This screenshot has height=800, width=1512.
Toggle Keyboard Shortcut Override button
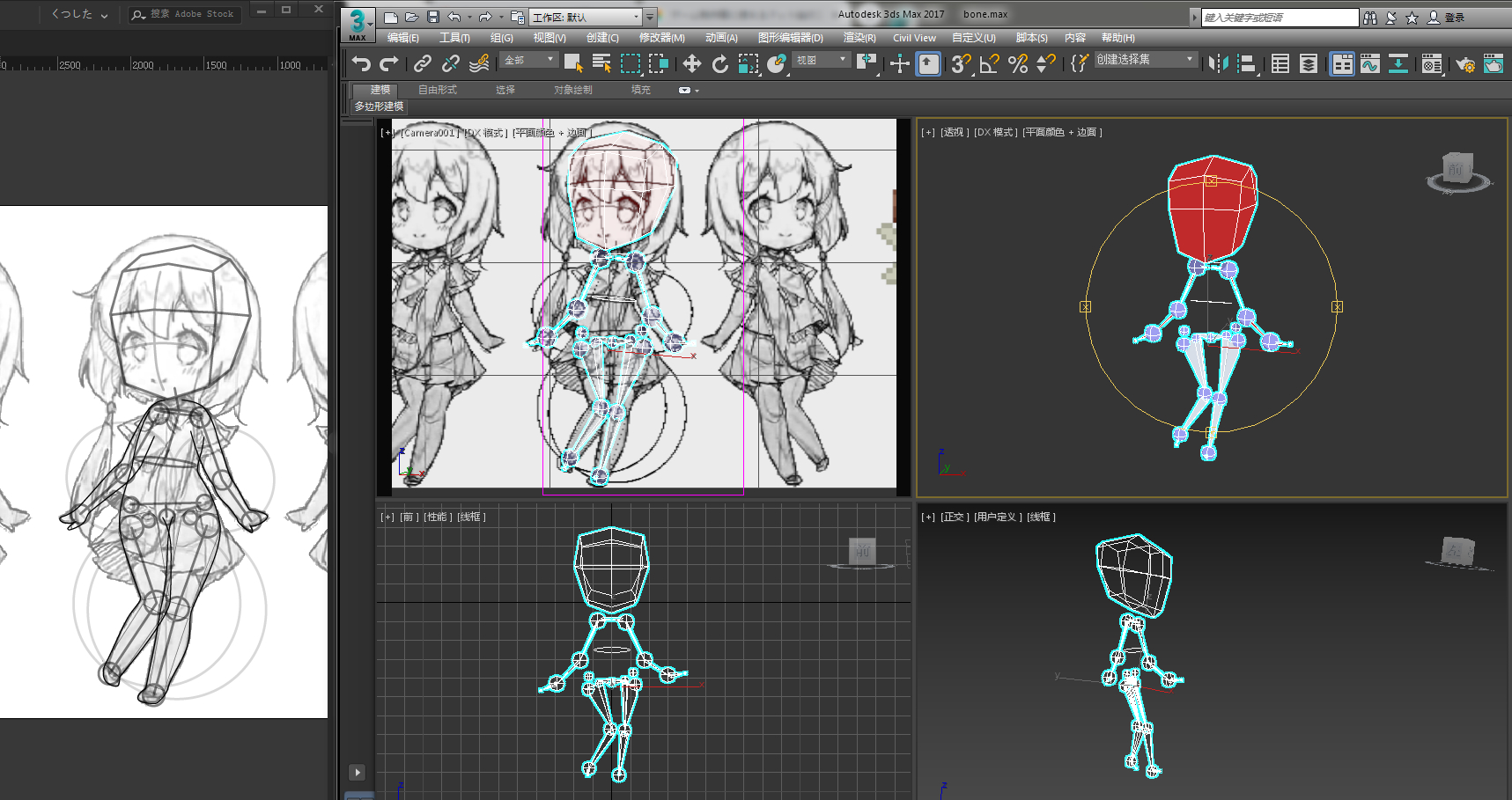point(928,63)
